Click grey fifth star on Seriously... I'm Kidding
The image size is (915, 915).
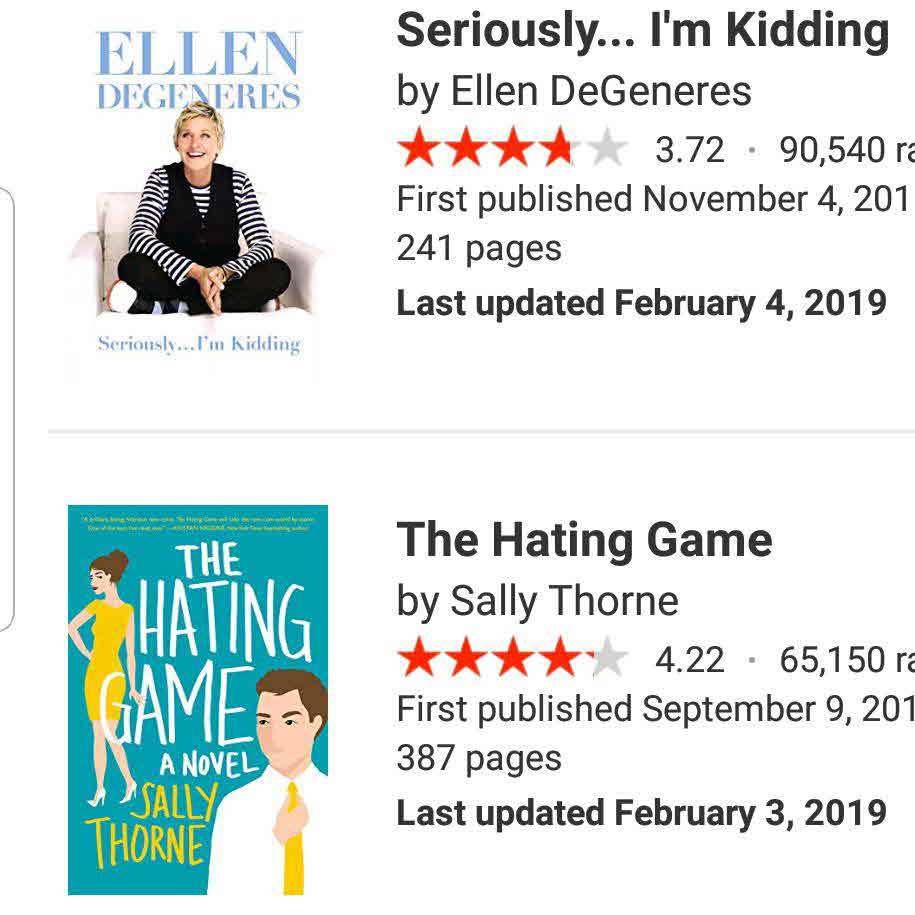[606, 150]
